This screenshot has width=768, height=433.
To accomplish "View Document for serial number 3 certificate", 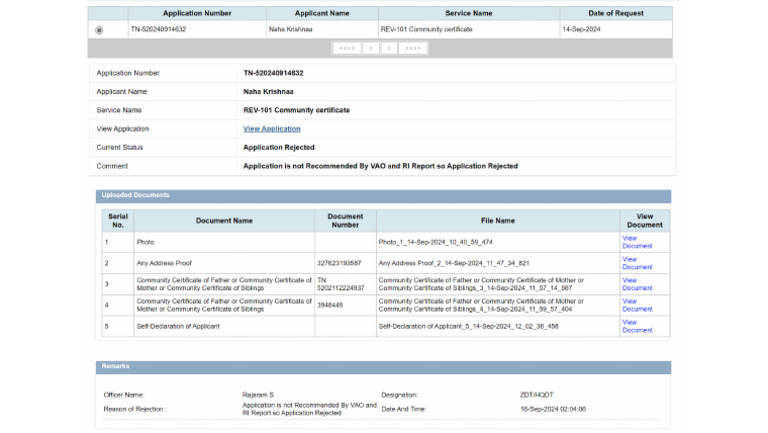I will pyautogui.click(x=637, y=284).
